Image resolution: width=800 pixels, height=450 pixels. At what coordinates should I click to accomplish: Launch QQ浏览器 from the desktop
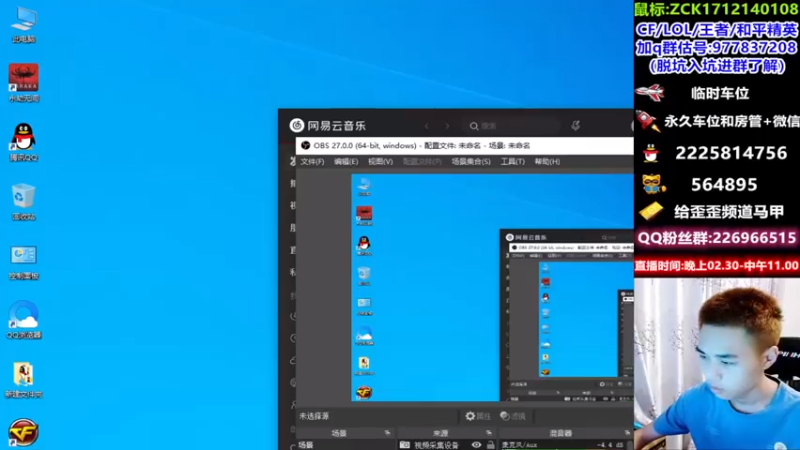(x=23, y=320)
